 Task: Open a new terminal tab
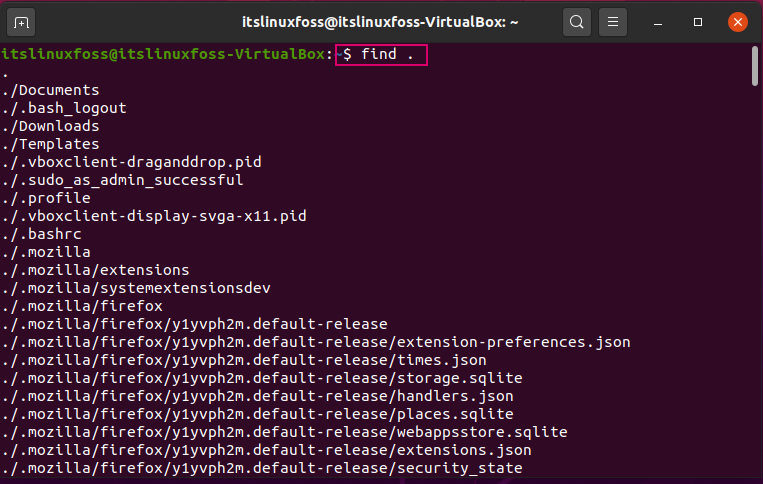[21, 22]
